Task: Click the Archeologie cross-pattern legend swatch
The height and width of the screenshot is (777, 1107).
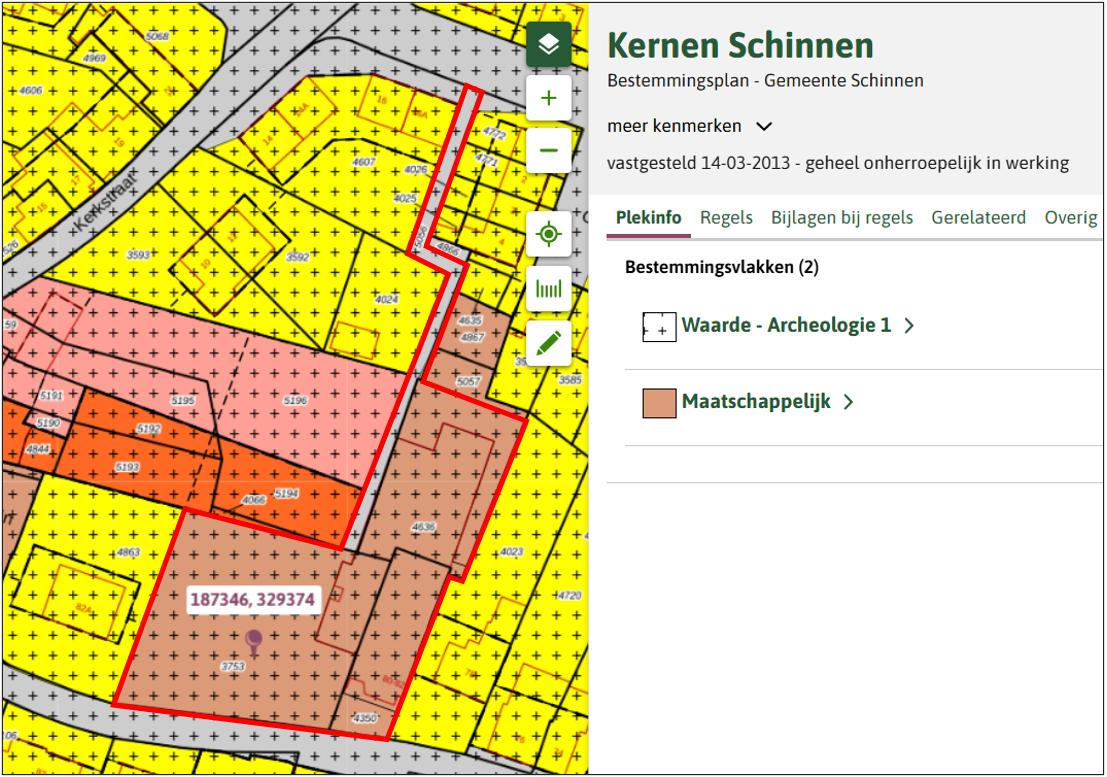Action: pos(659,327)
